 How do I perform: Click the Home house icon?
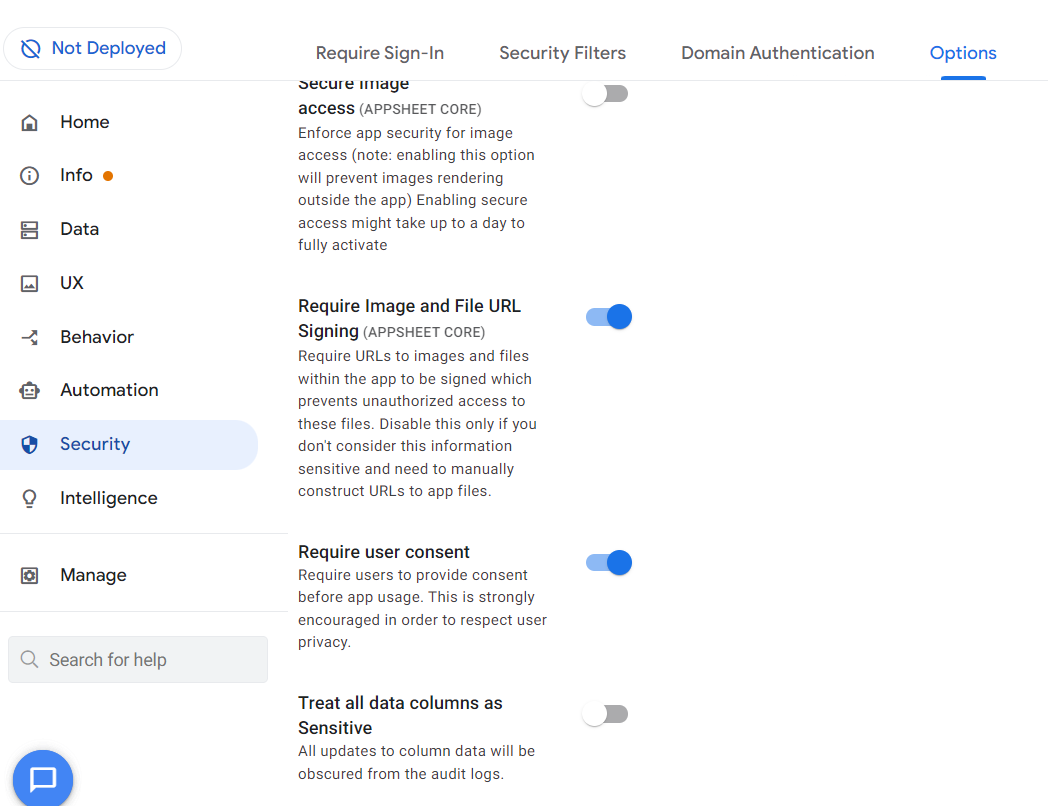[x=29, y=122]
